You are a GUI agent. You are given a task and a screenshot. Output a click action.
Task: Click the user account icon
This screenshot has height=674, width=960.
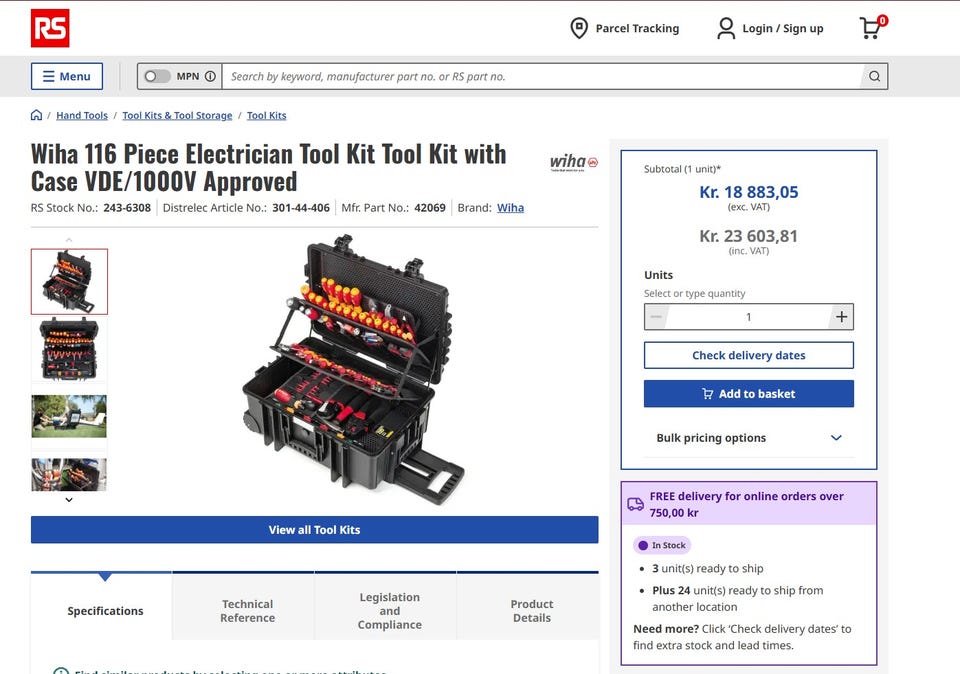[x=726, y=28]
